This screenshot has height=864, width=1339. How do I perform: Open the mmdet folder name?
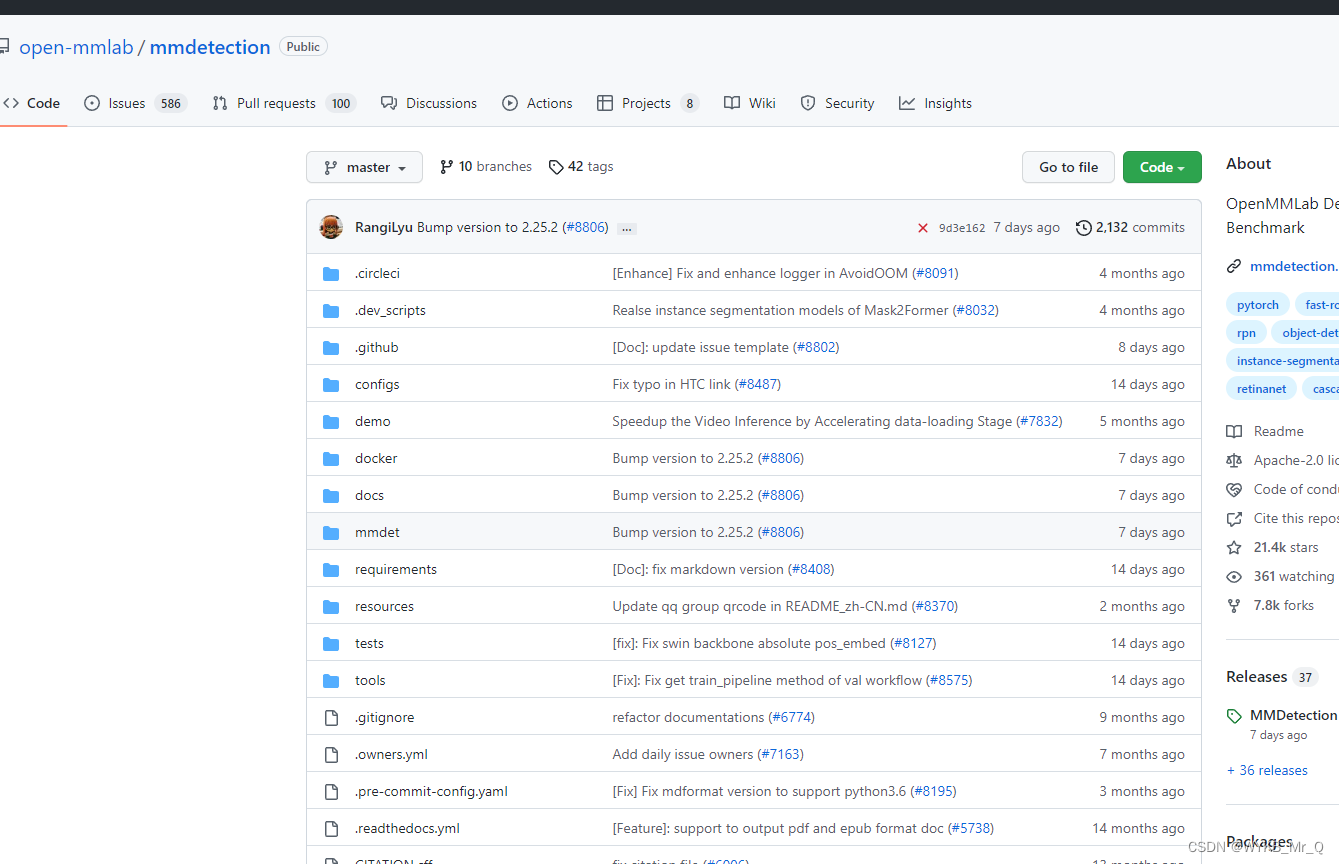coord(377,532)
